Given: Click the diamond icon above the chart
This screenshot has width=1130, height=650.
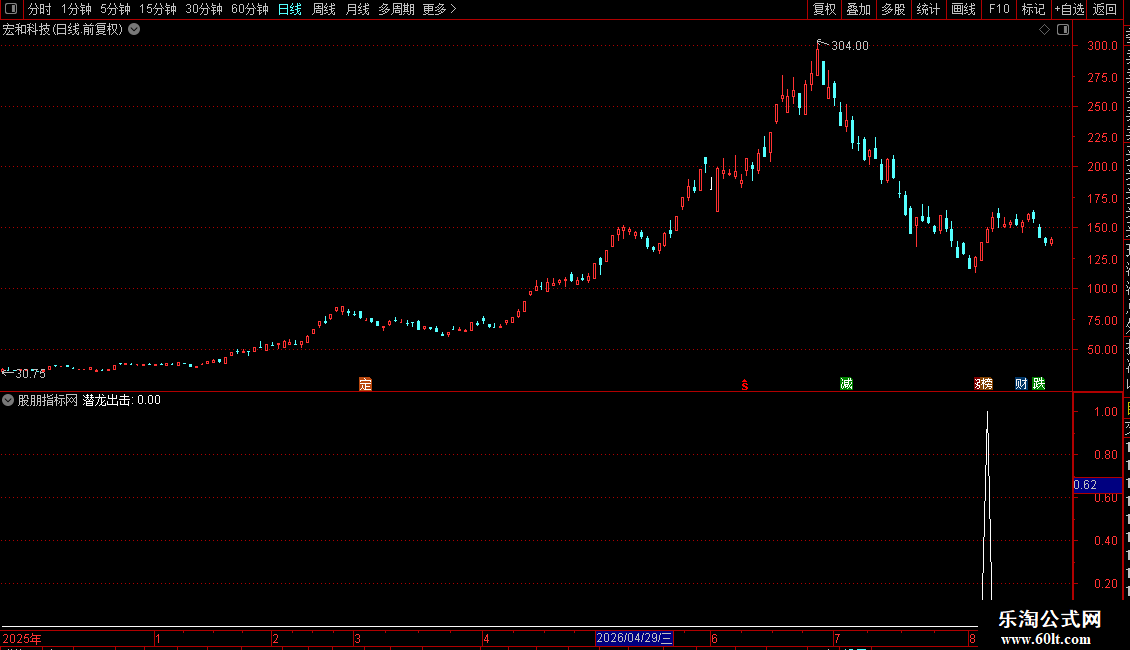Looking at the screenshot, I should [1044, 30].
